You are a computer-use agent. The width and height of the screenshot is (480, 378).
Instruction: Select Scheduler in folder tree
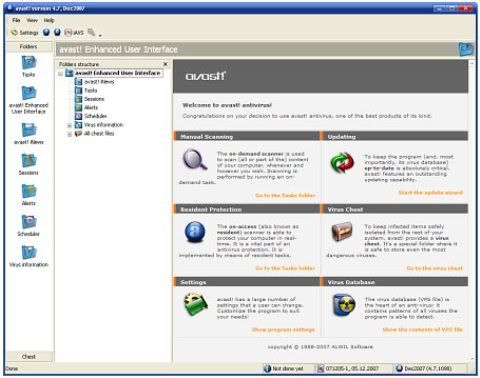coord(95,116)
